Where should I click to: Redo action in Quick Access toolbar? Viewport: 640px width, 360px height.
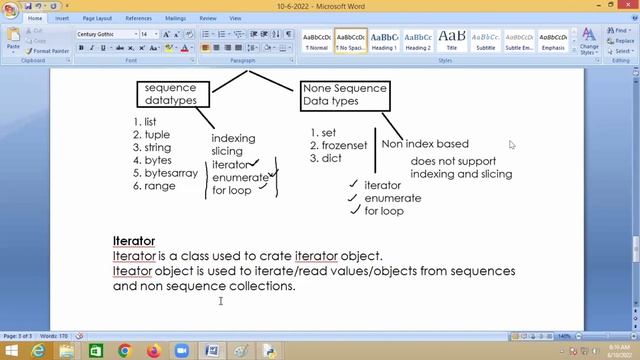[x=53, y=6]
